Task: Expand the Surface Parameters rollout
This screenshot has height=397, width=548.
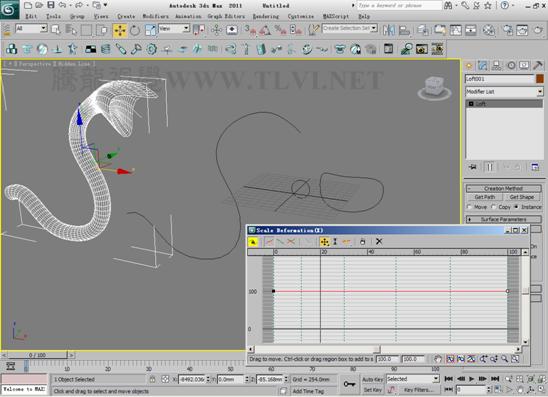Action: [503, 219]
